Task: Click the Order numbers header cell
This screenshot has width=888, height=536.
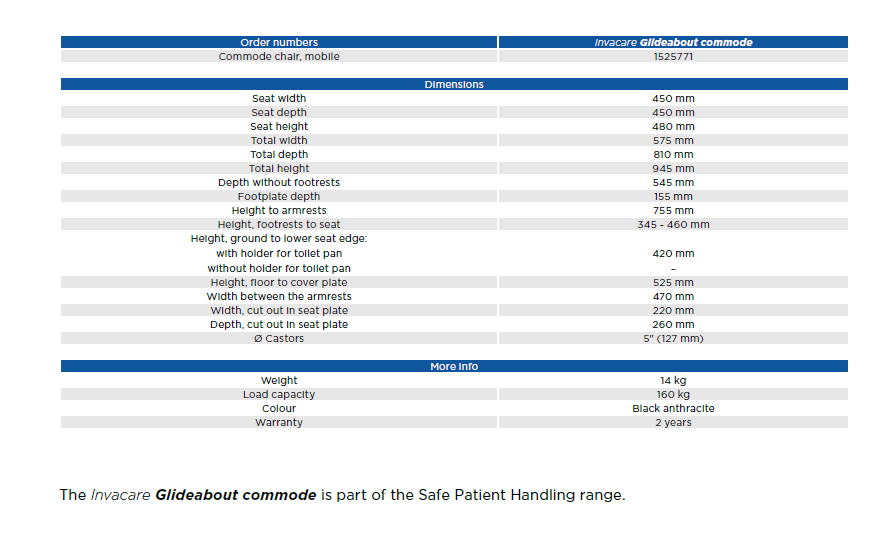Action: 279,43
